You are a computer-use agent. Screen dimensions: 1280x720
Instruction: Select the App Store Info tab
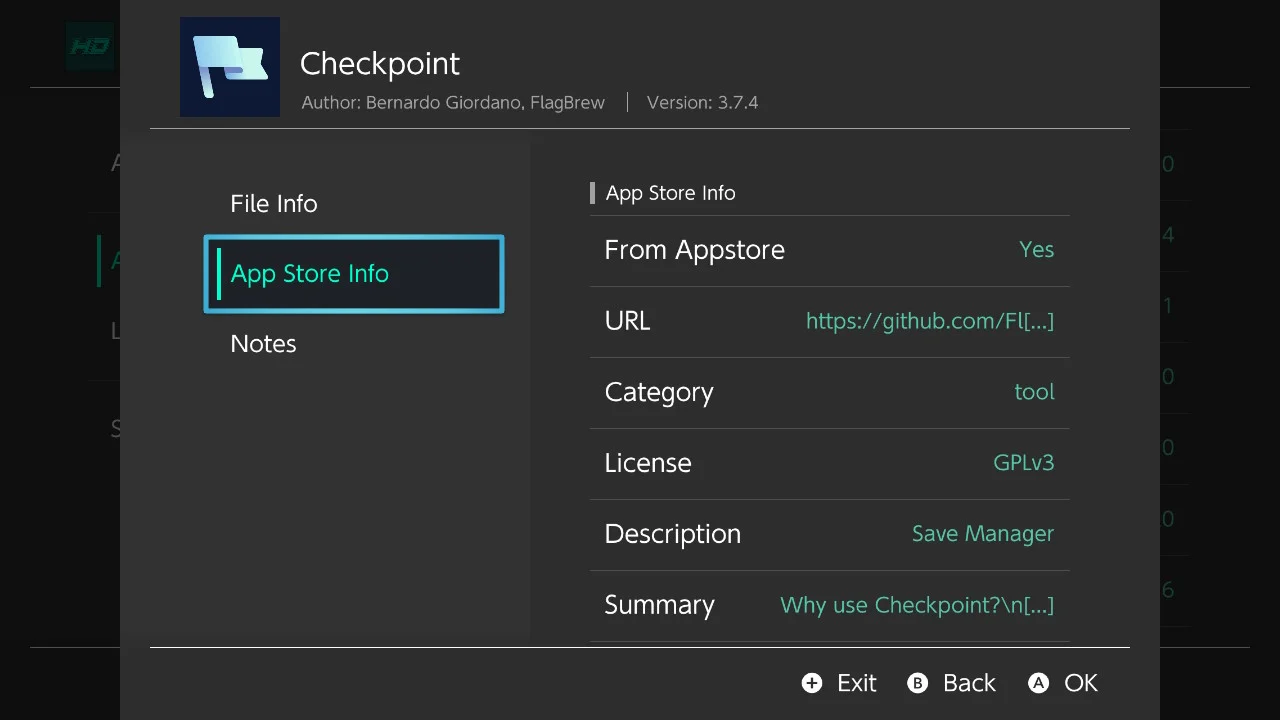tap(354, 274)
